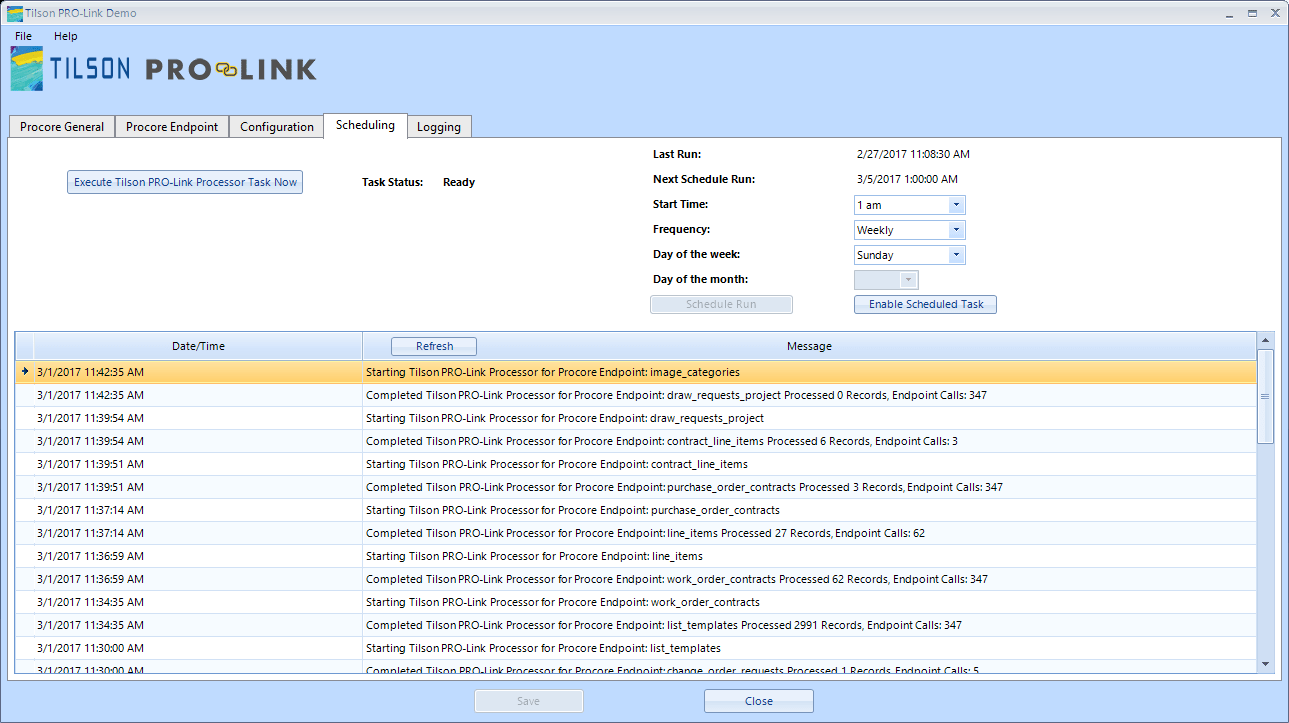
Task: Click the Task Status Ready text
Action: (459, 182)
